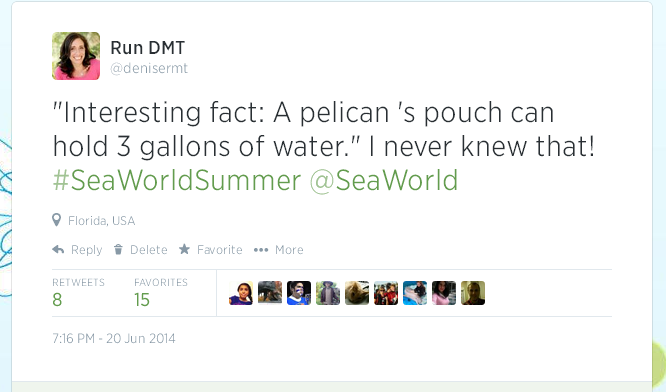Open the @SeaWorld mention link
Viewport: 666px width, 392px height.
(384, 180)
